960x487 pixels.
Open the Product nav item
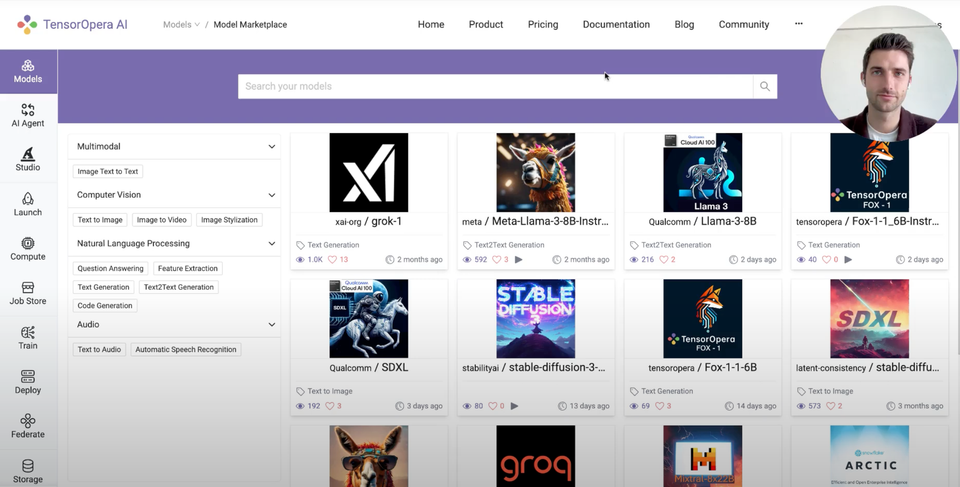click(x=486, y=25)
